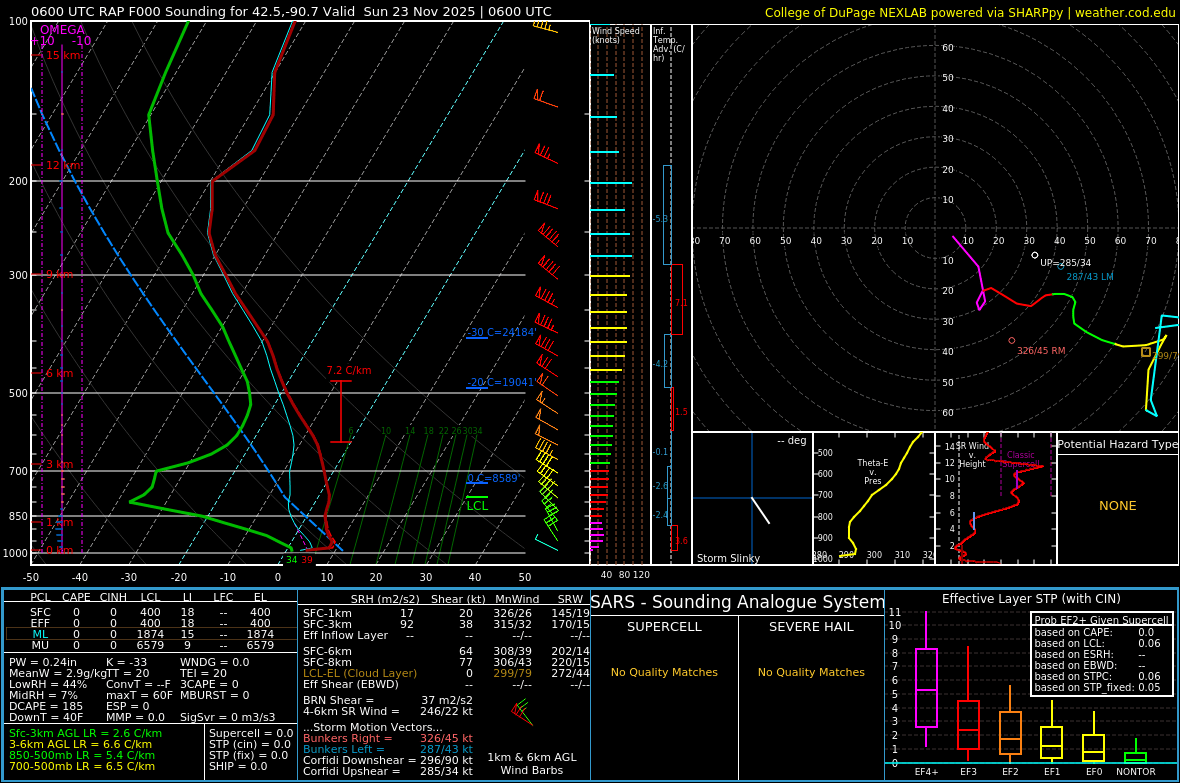Click the 7.2 C/km lapse rate label

coord(348,370)
